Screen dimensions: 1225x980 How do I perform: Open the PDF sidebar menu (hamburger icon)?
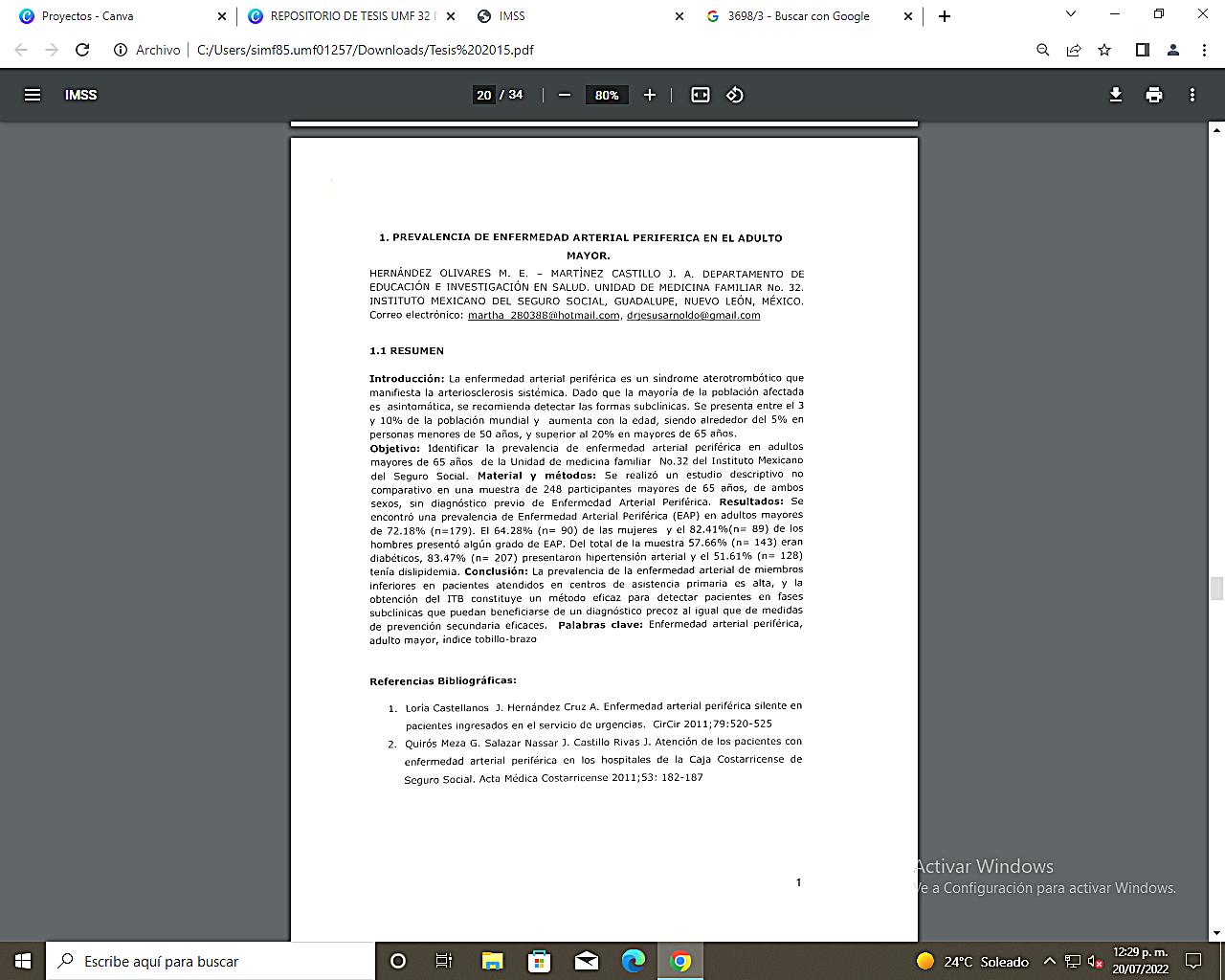33,95
